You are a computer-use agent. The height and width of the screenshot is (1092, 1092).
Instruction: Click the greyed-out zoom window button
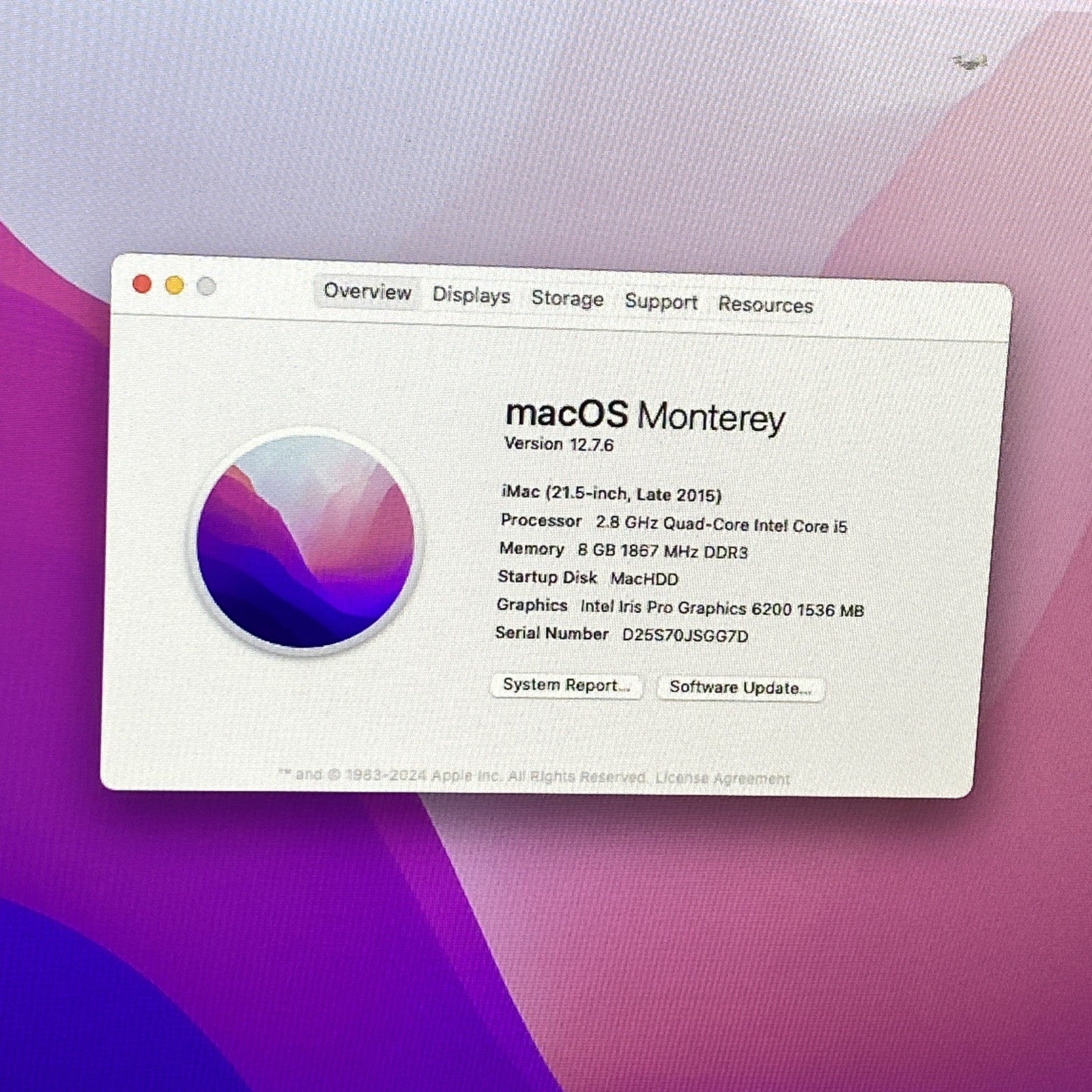coord(206,287)
